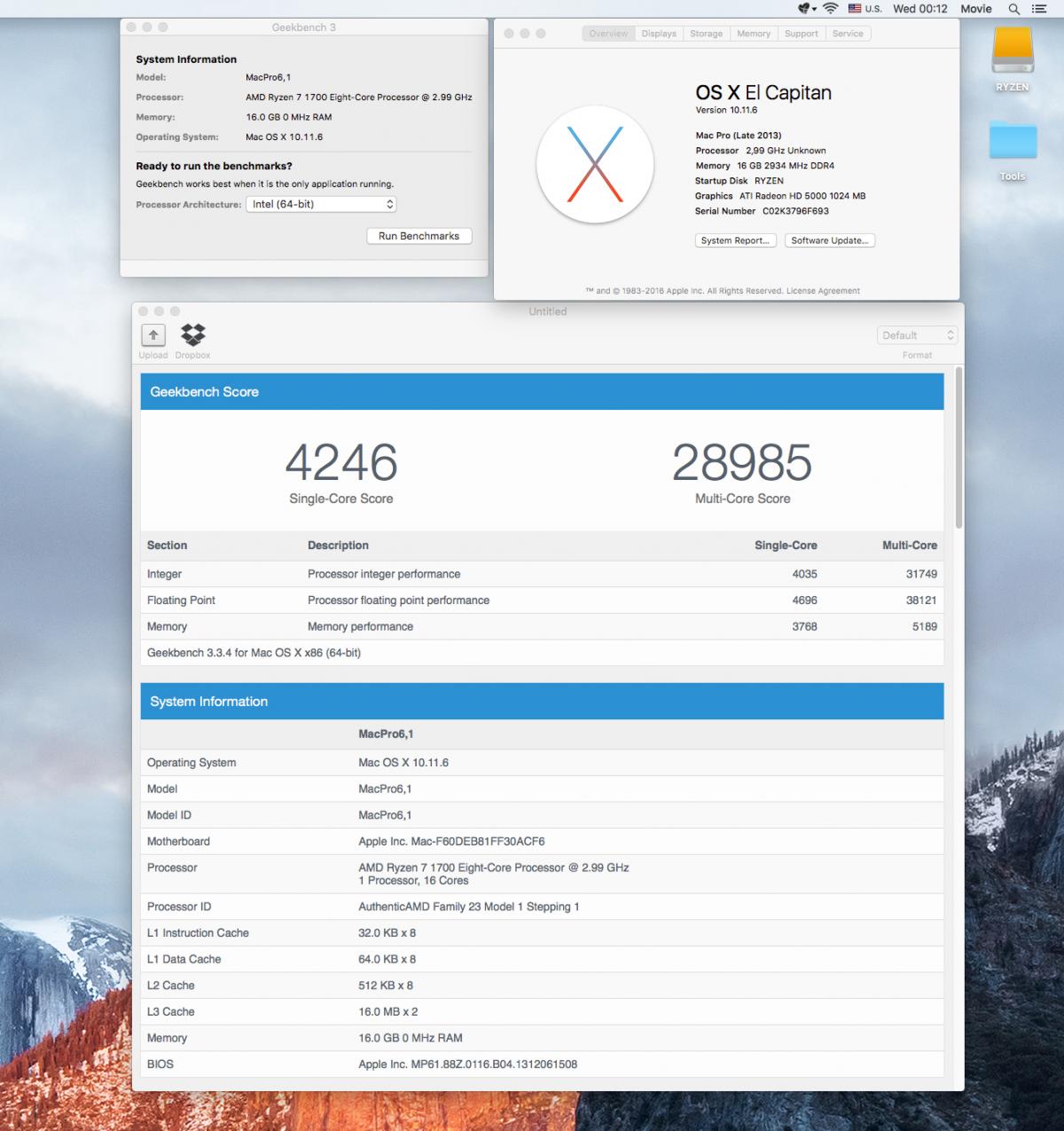This screenshot has width=1064, height=1131.
Task: Select the Motherboard value Mac-F60DEB81FF30ACF6
Action: (478, 841)
